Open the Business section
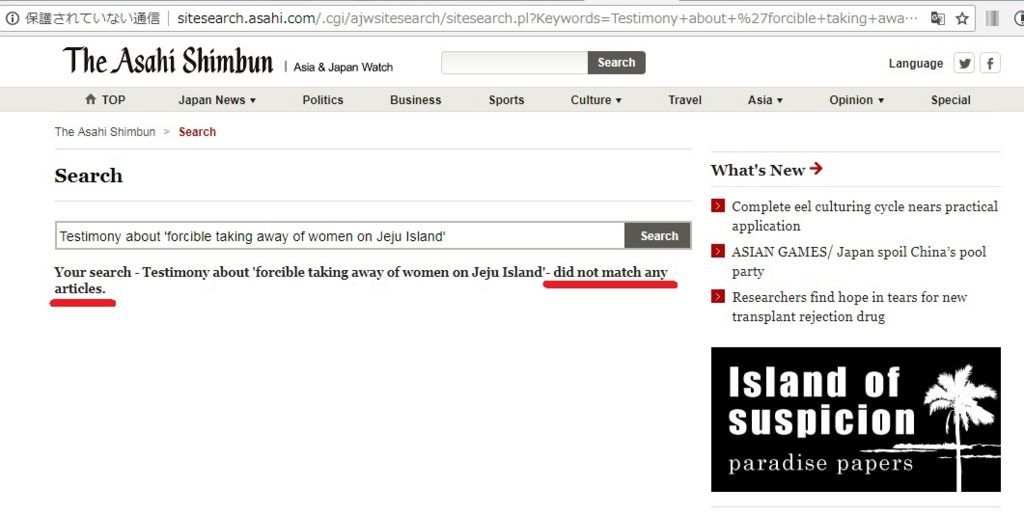This screenshot has height=516, width=1024. click(x=415, y=100)
